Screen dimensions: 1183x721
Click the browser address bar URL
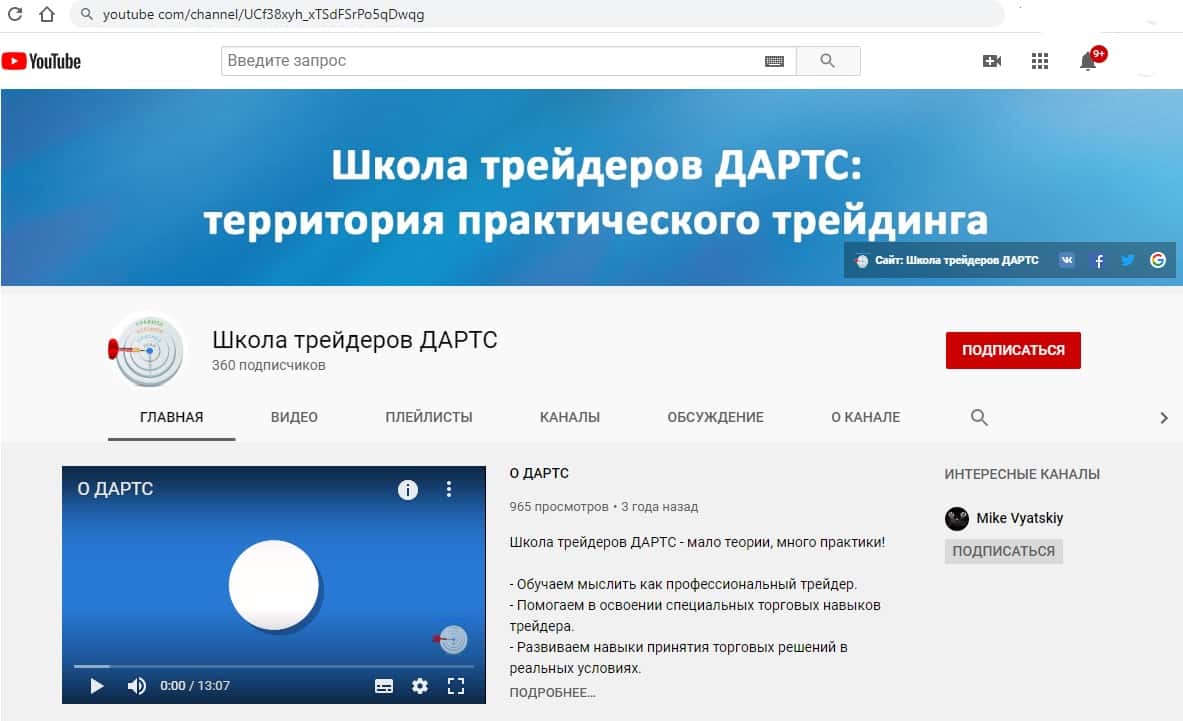pos(263,14)
